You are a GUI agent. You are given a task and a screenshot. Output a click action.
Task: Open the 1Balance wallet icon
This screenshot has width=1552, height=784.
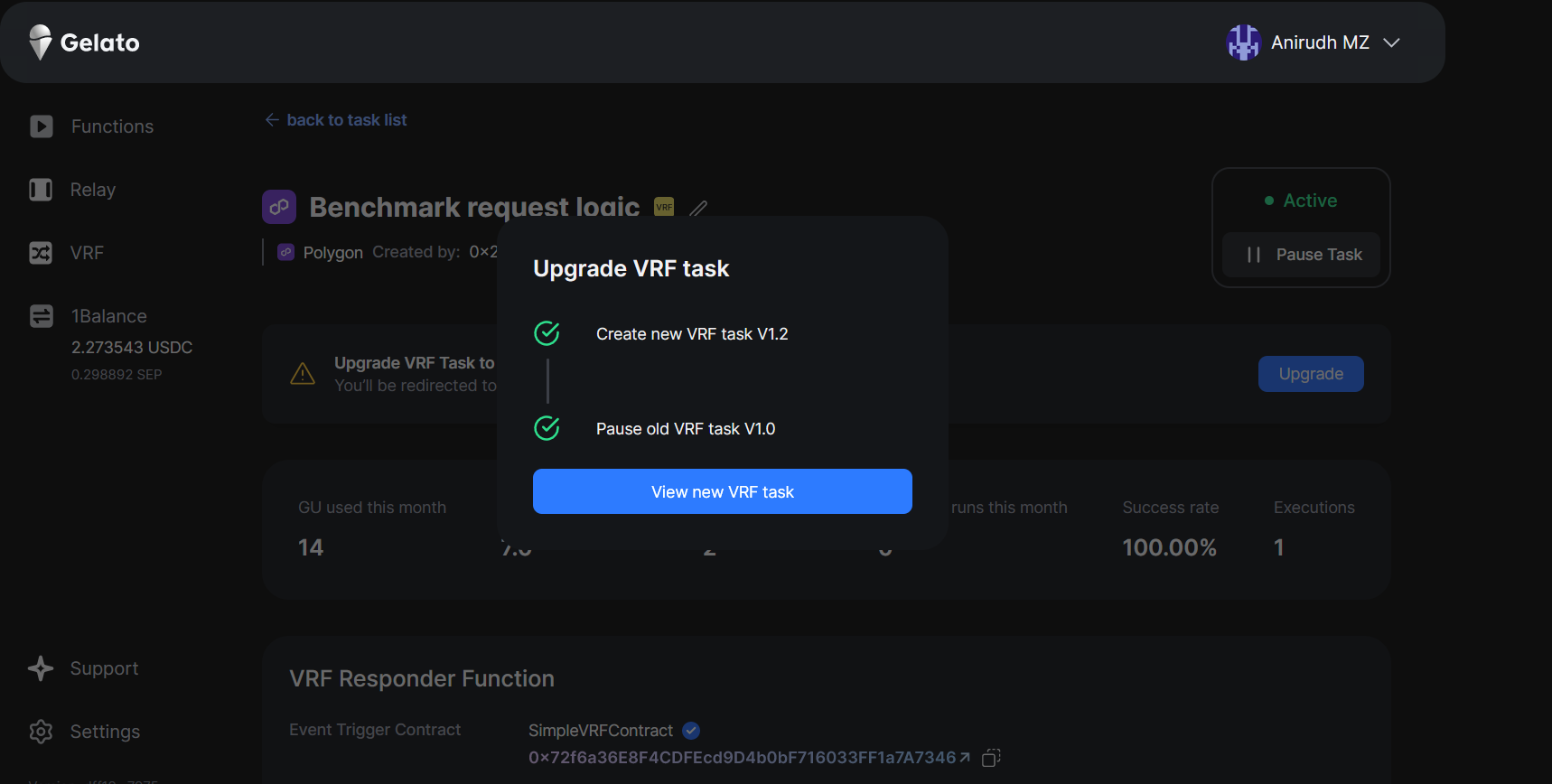[x=42, y=316]
